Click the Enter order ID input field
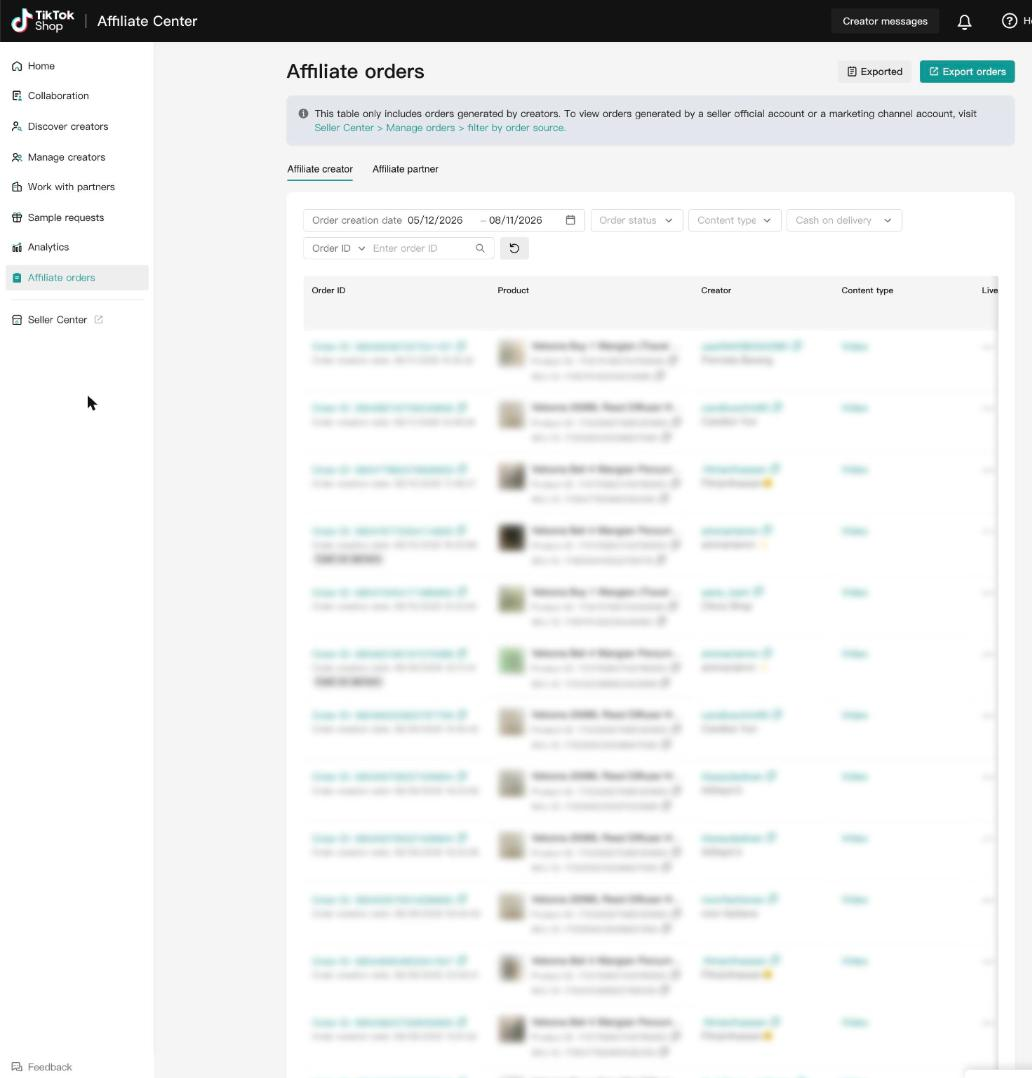Image resolution: width=1032 pixels, height=1078 pixels. point(421,248)
